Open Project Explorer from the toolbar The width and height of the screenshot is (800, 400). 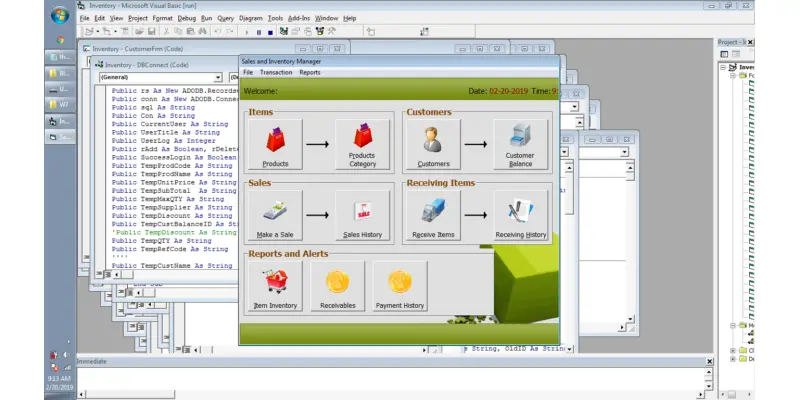click(284, 32)
